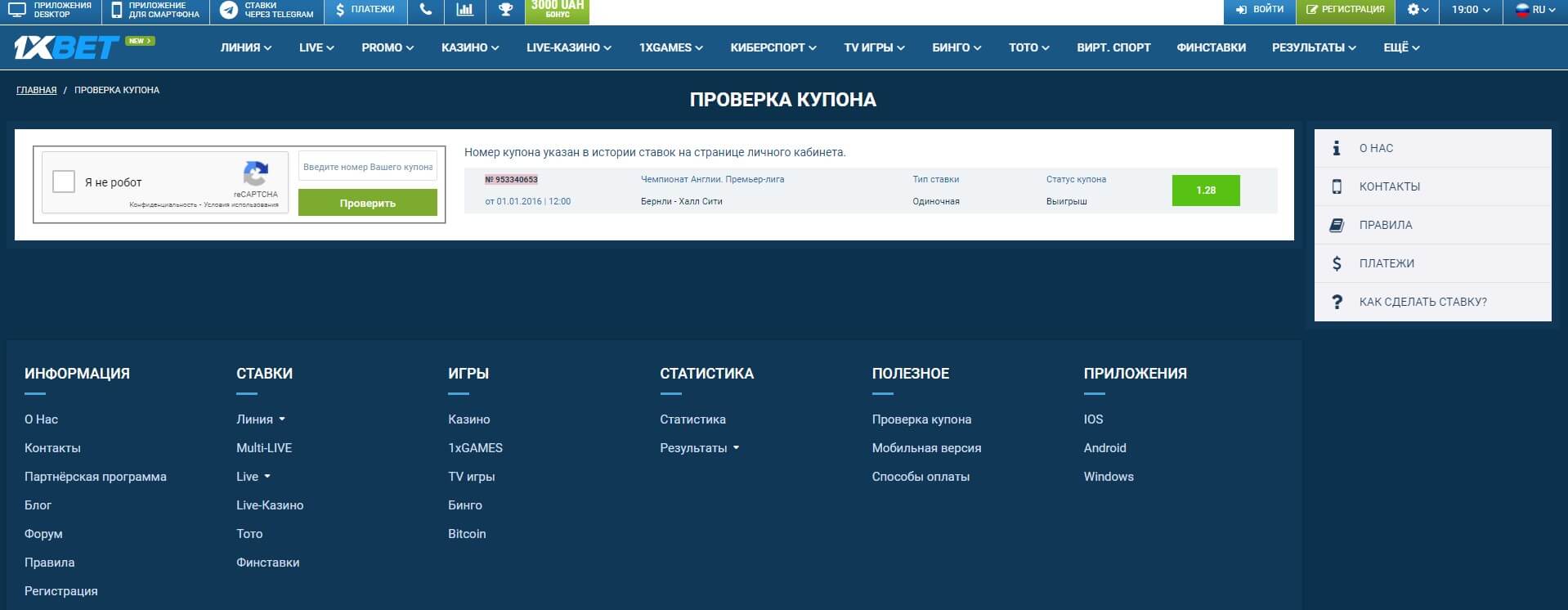Viewport: 1568px width, 610px height.
Task: Expand the Live-Казино menu
Action: pyautogui.click(x=569, y=47)
